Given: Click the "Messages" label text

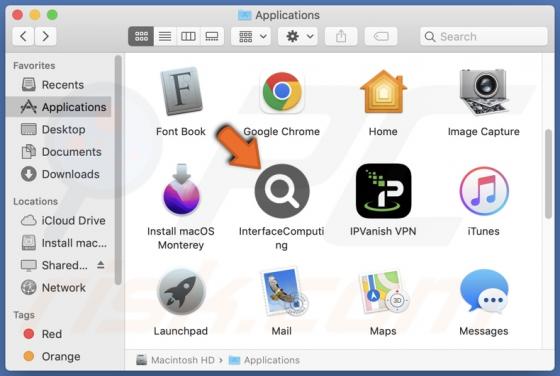Looking at the screenshot, I should coord(484,331).
